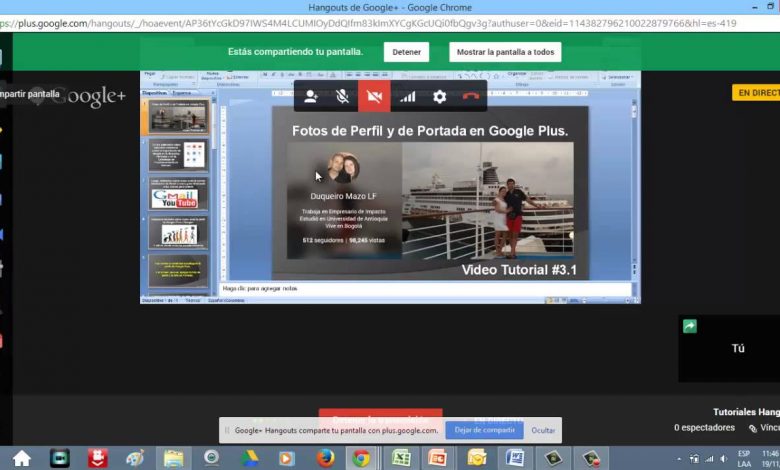The height and width of the screenshot is (470, 780).
Task: Invite people with the add-person icon
Action: coord(311,96)
